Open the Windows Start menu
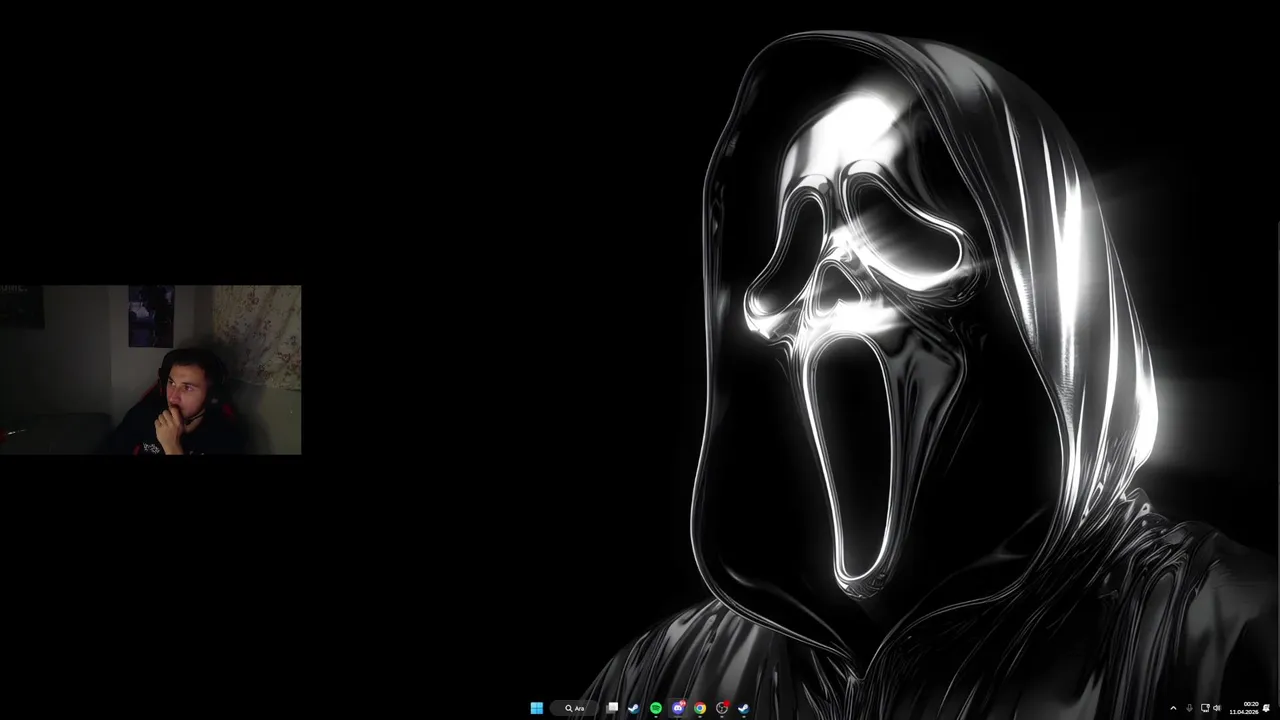 tap(537, 708)
